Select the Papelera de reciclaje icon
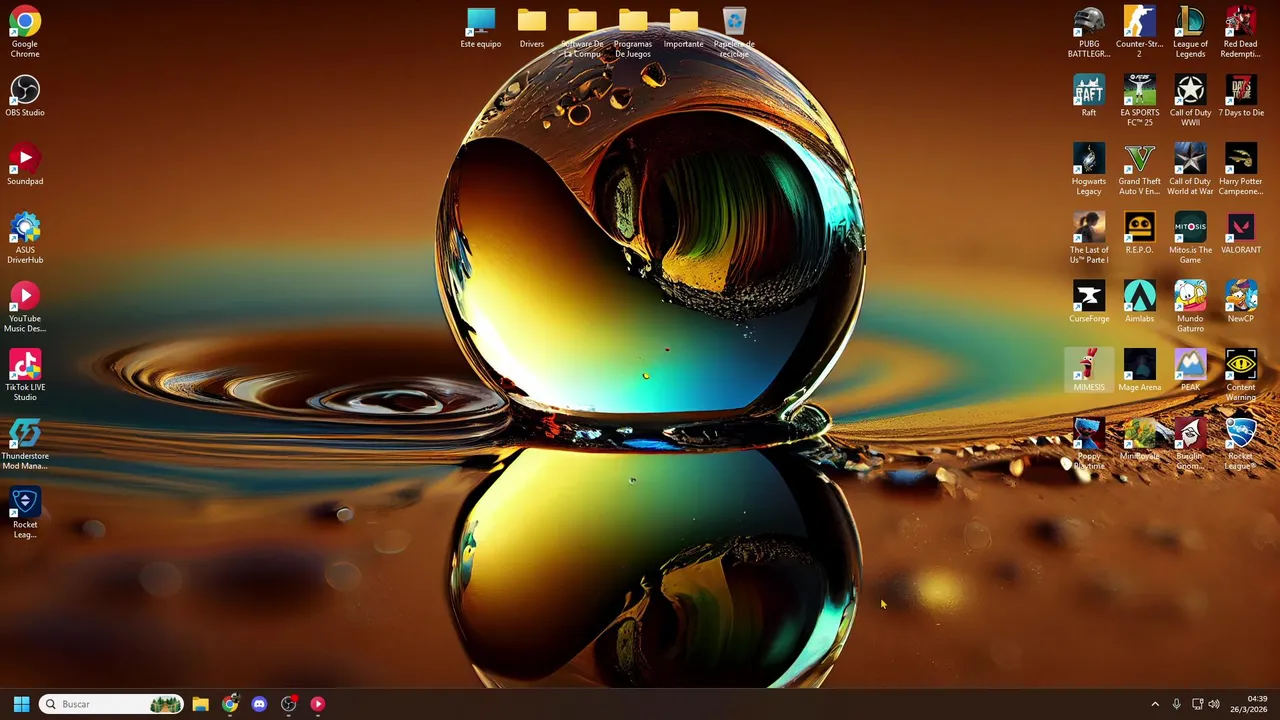1280x720 pixels. (x=734, y=32)
